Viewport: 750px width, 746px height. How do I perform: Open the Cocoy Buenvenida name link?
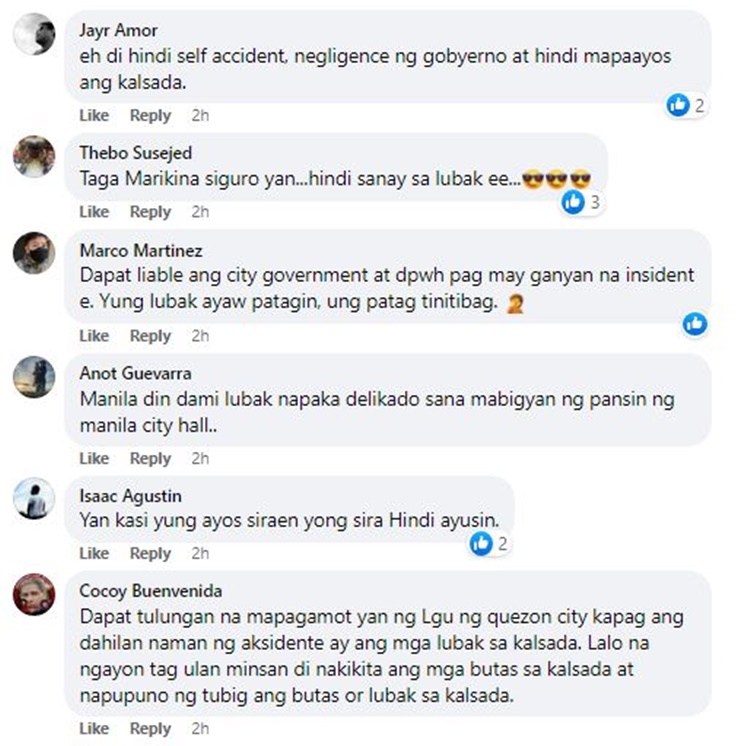pyautogui.click(x=151, y=591)
